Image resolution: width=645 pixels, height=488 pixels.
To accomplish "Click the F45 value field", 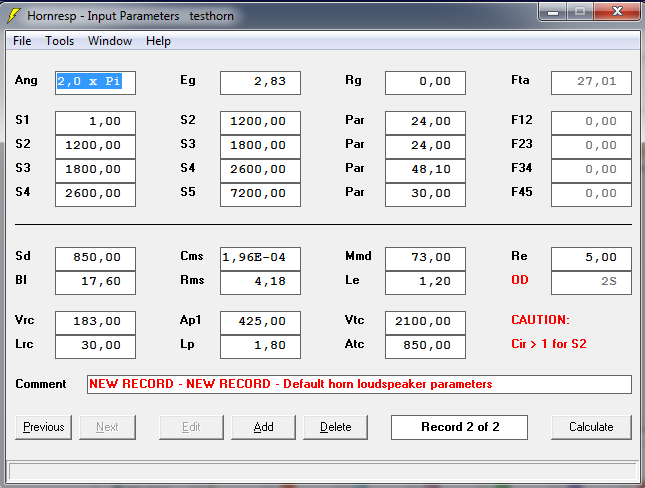I will pos(591,195).
